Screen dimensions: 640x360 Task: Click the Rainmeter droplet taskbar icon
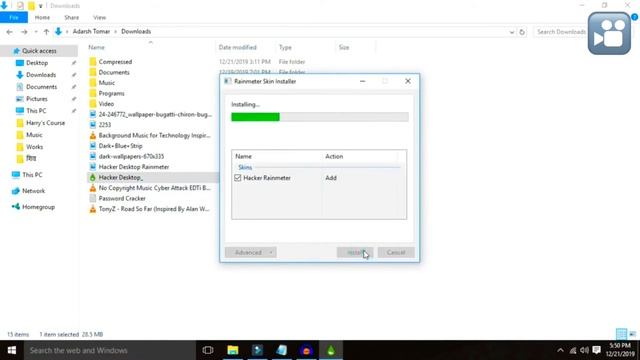coord(331,350)
